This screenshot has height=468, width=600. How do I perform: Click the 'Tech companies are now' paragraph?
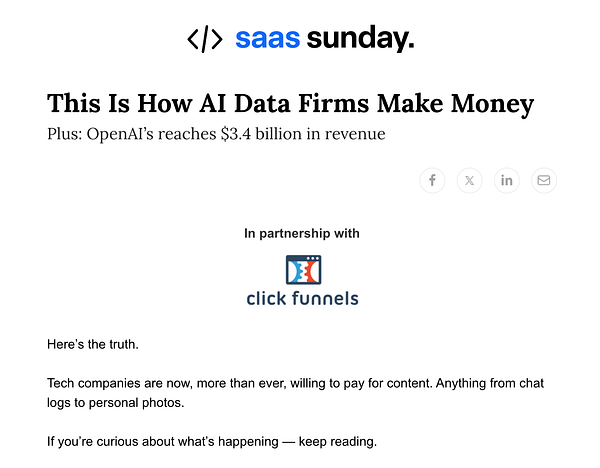pyautogui.click(x=295, y=393)
